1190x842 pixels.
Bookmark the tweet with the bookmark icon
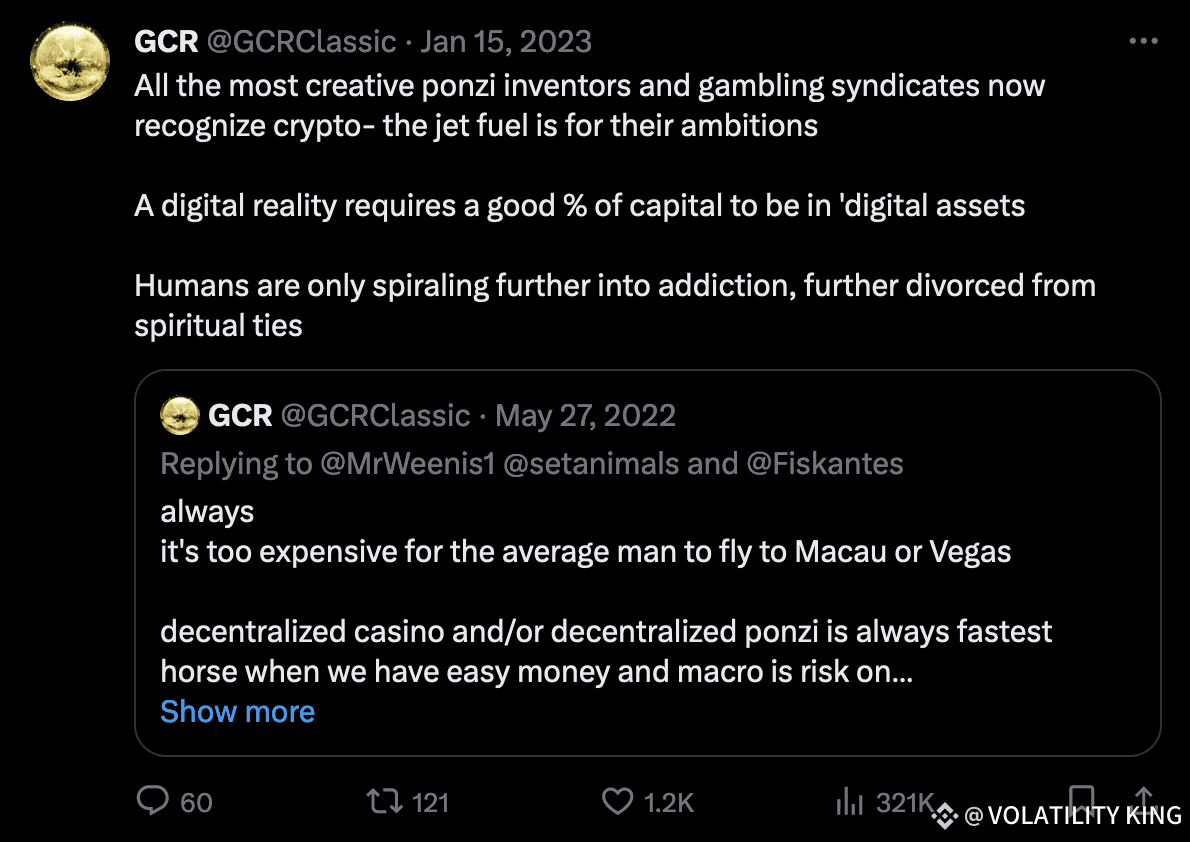(1083, 800)
